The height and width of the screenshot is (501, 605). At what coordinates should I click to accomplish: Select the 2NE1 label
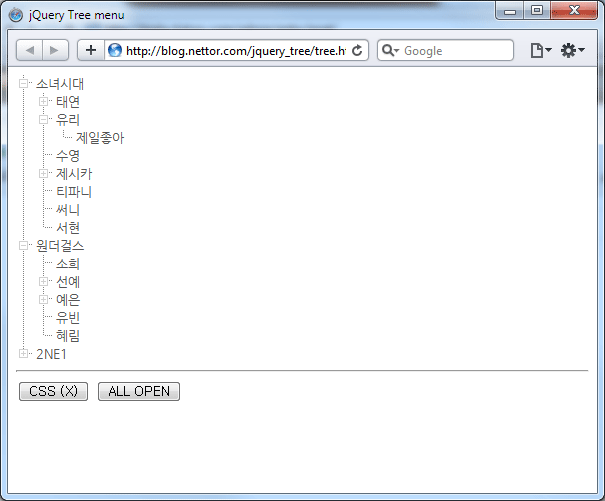(51, 354)
